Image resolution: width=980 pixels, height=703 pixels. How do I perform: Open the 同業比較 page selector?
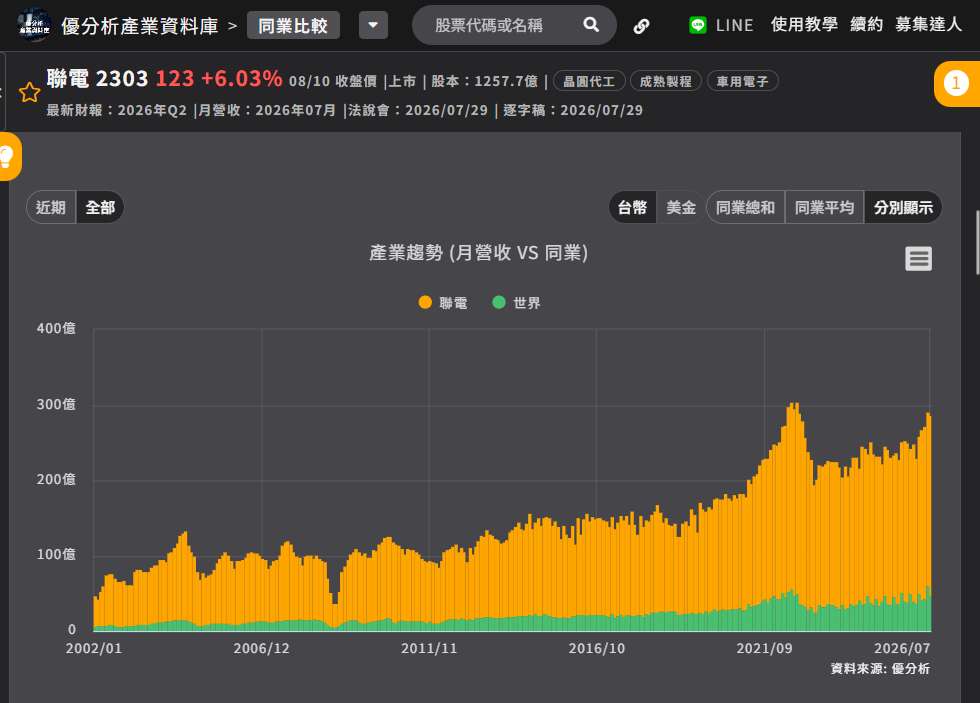click(x=293, y=26)
